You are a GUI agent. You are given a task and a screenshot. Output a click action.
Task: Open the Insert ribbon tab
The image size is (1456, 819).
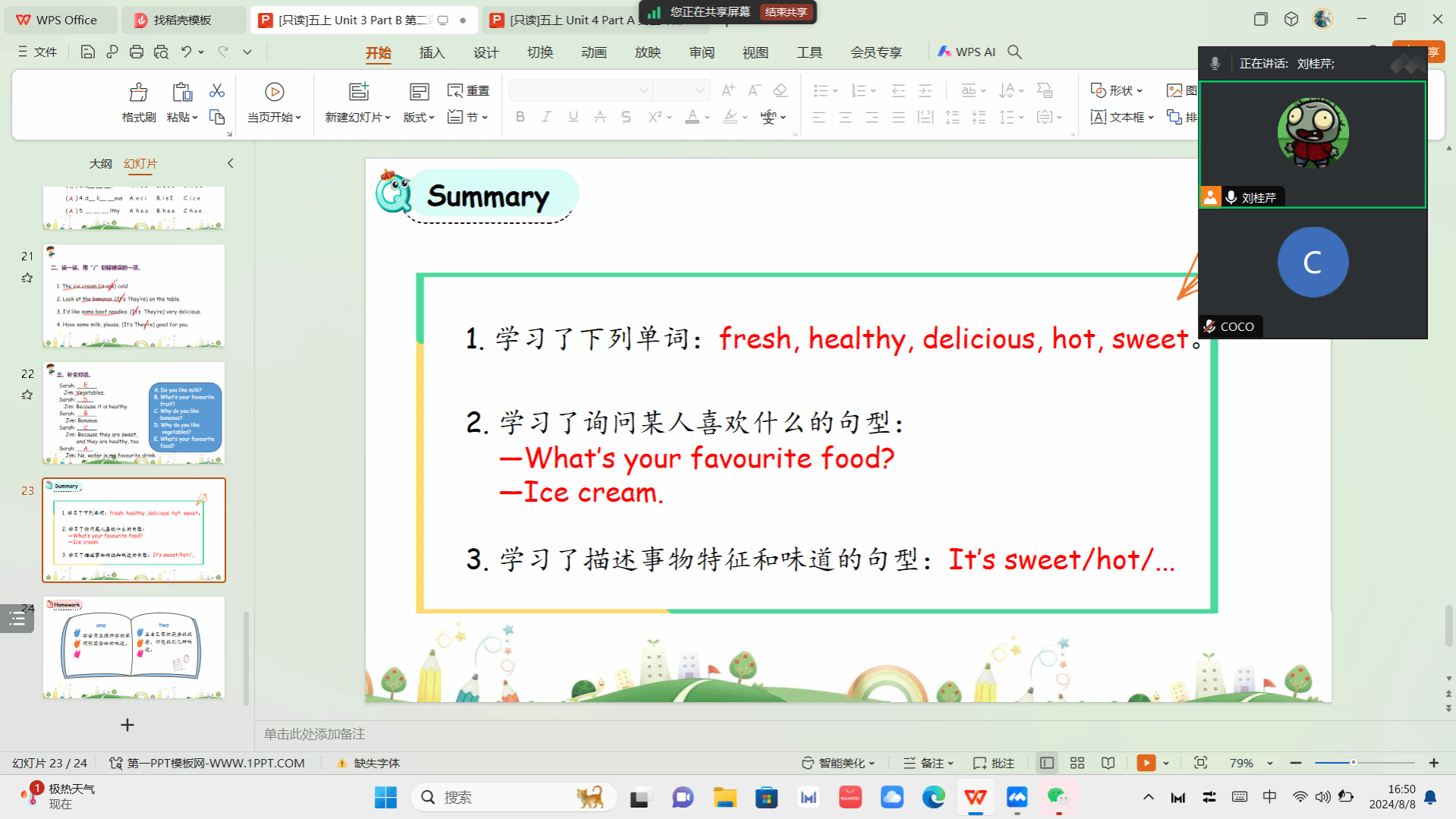point(431,52)
